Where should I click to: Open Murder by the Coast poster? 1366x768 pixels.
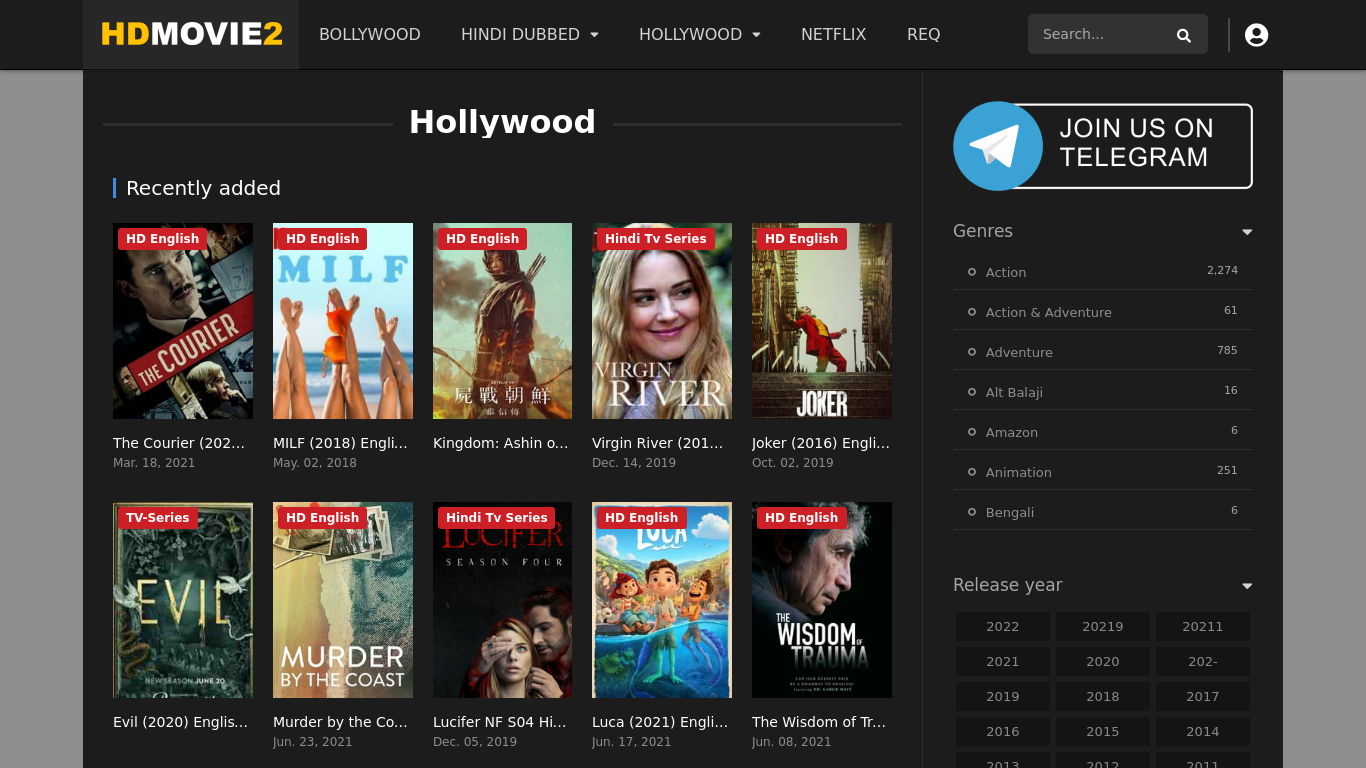(343, 600)
